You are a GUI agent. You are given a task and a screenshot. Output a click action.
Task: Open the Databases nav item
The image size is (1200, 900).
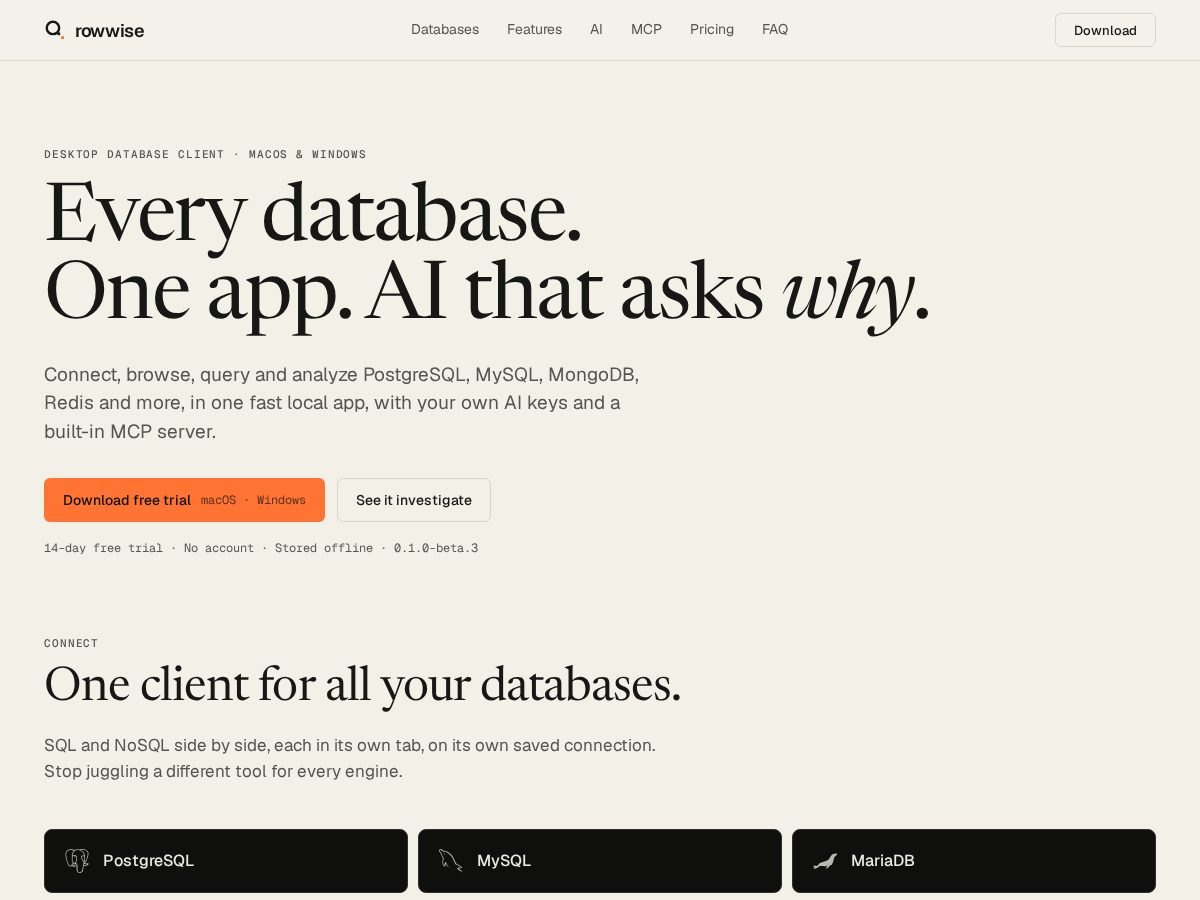pyautogui.click(x=445, y=29)
